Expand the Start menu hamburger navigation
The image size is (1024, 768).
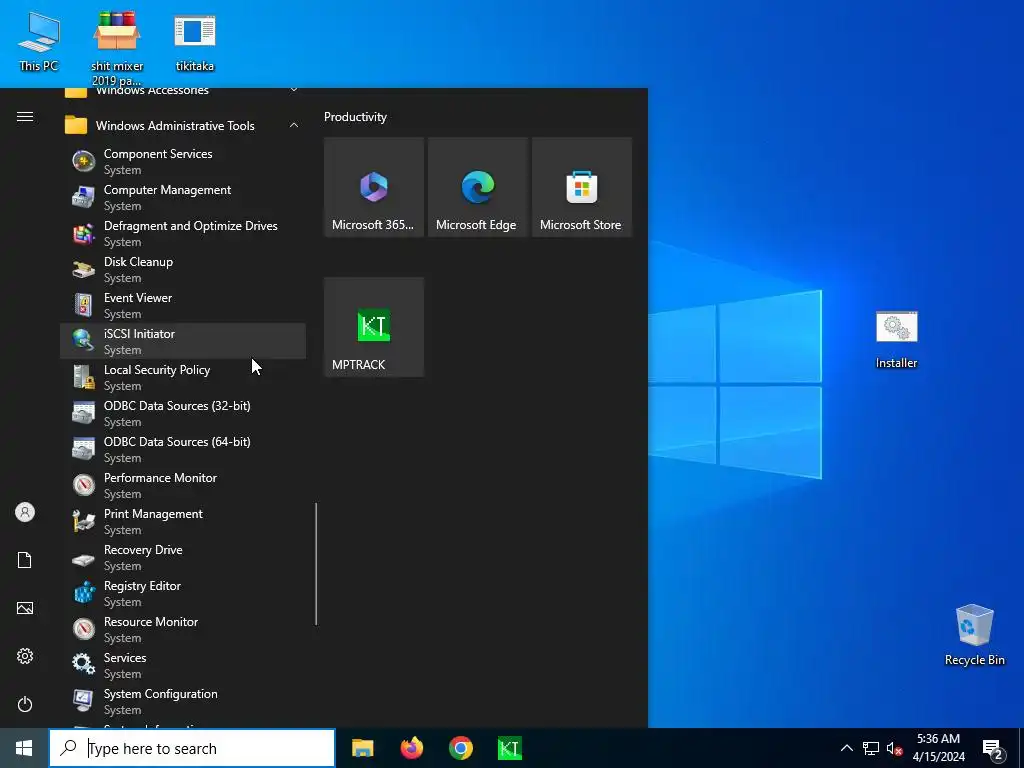coord(25,117)
